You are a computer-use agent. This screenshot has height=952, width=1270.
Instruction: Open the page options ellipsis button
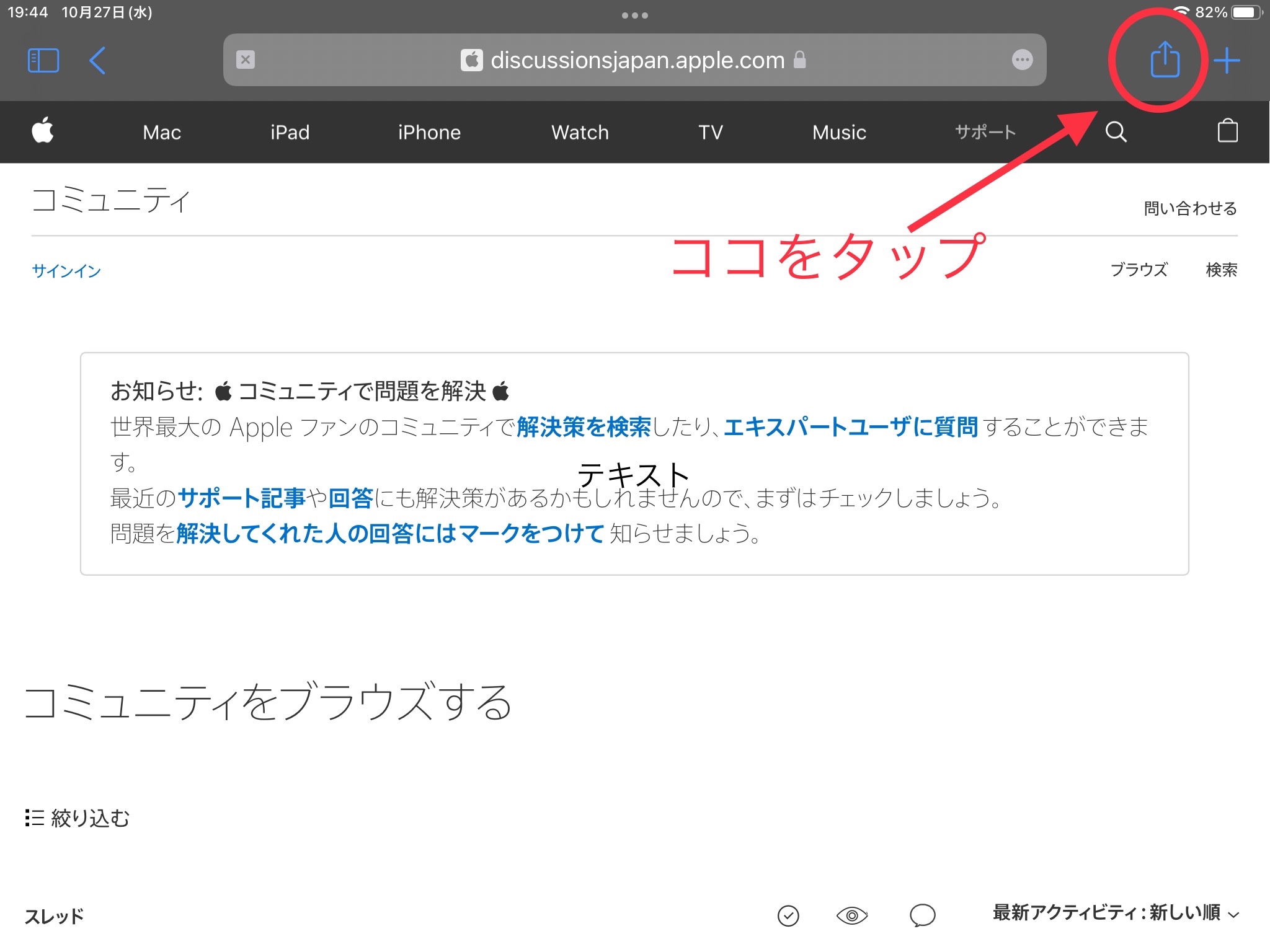coord(1022,60)
